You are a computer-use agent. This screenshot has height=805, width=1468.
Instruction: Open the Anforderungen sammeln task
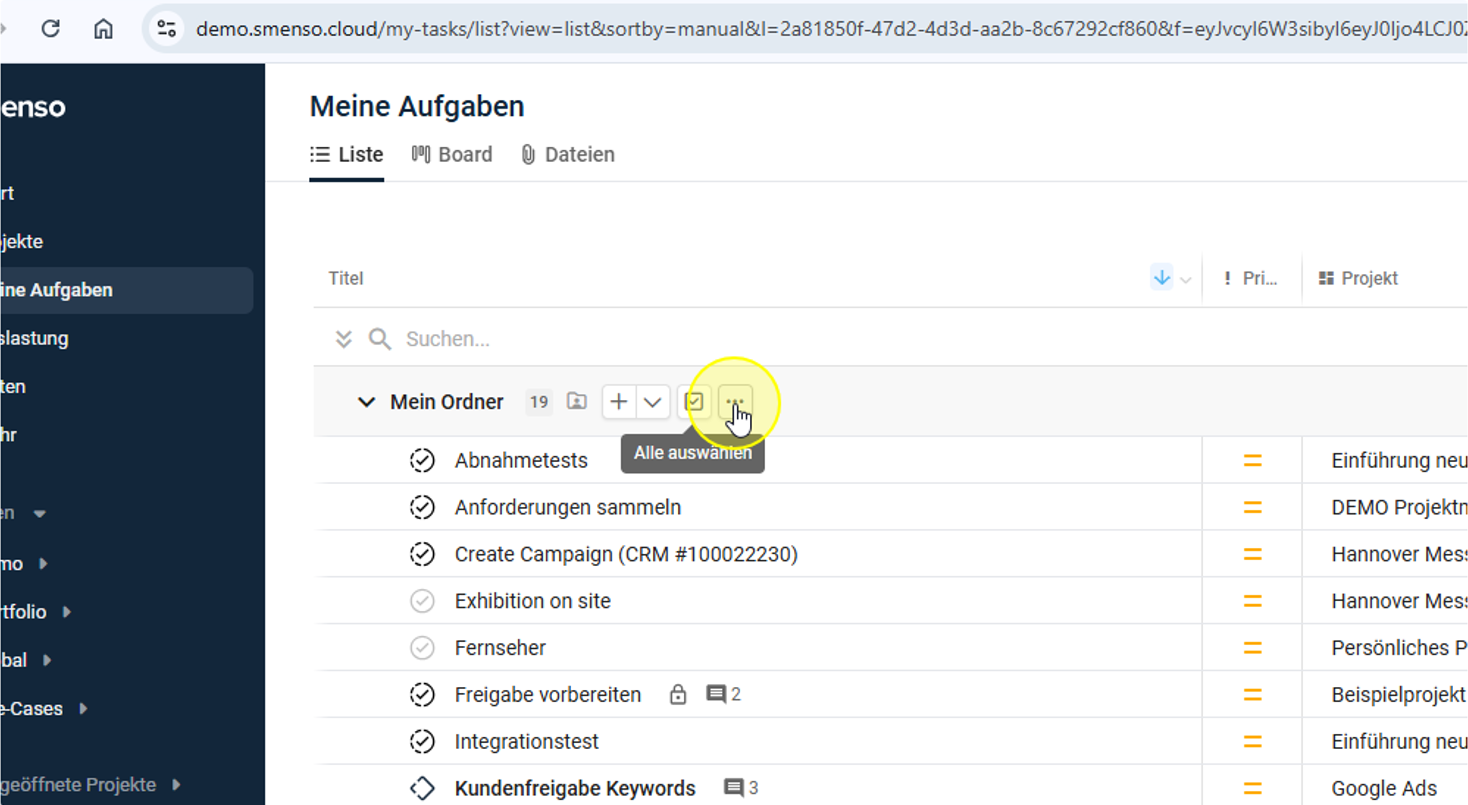point(567,507)
